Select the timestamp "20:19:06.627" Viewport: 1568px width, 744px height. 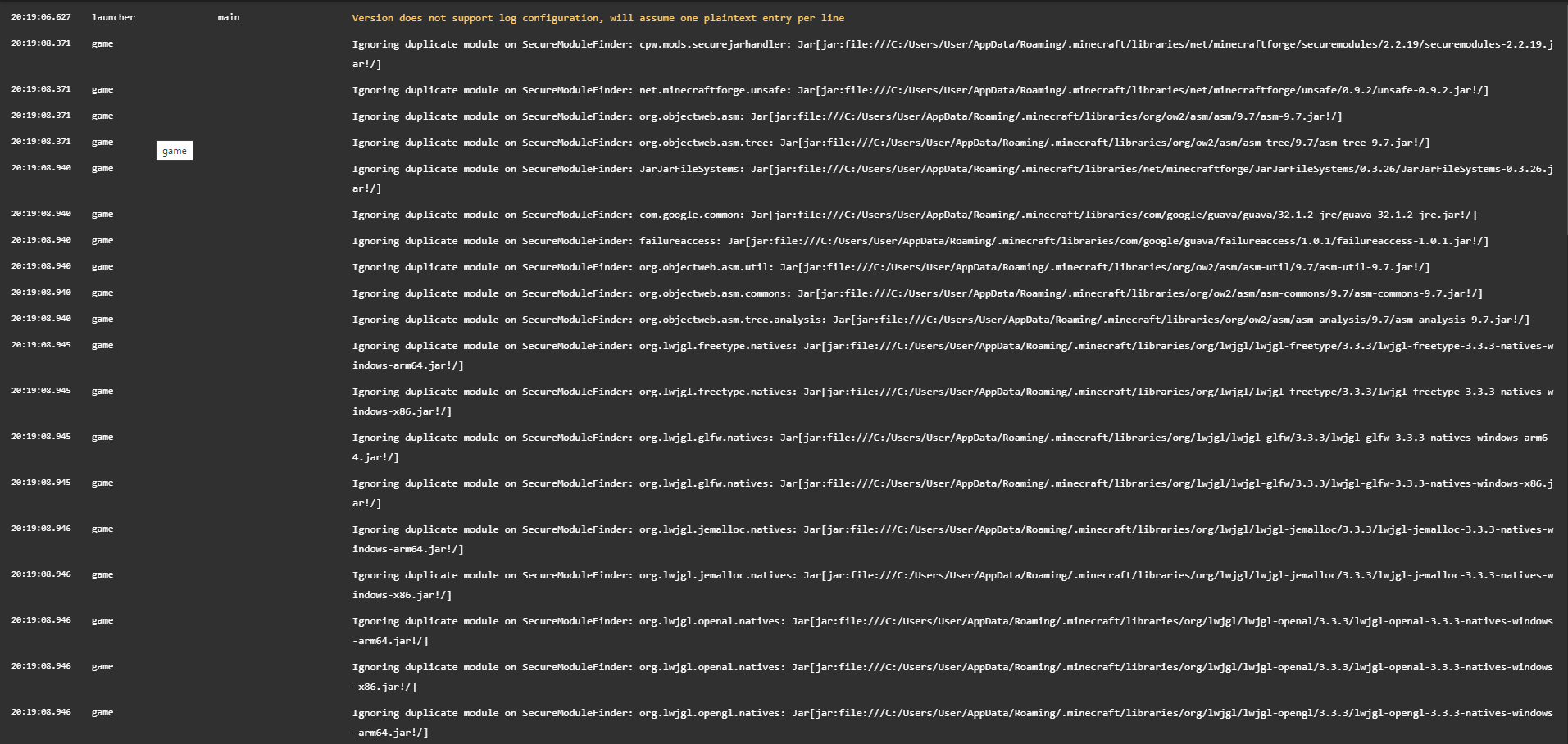point(41,17)
